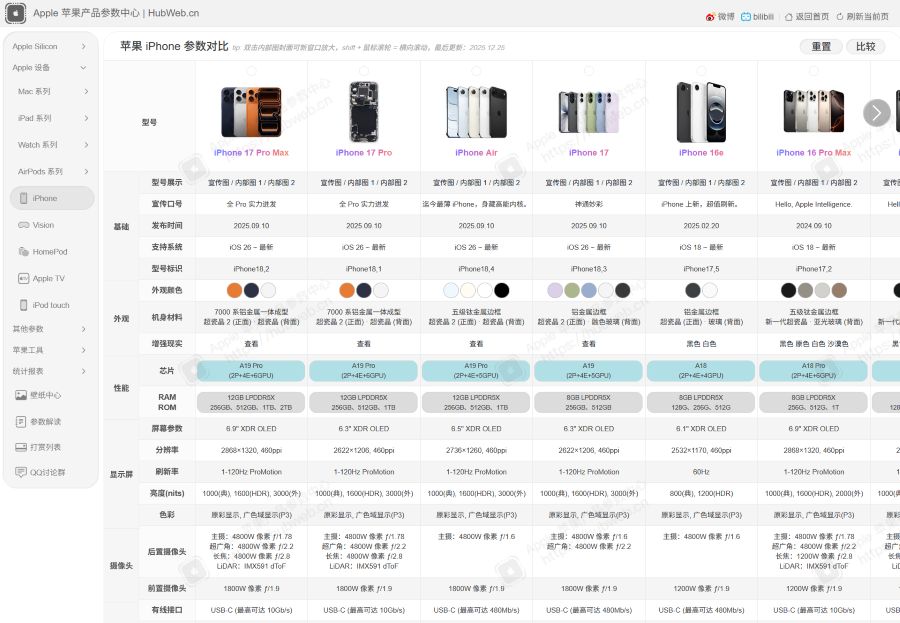
Task: Click the right arrow to see more phones
Action: click(x=877, y=113)
